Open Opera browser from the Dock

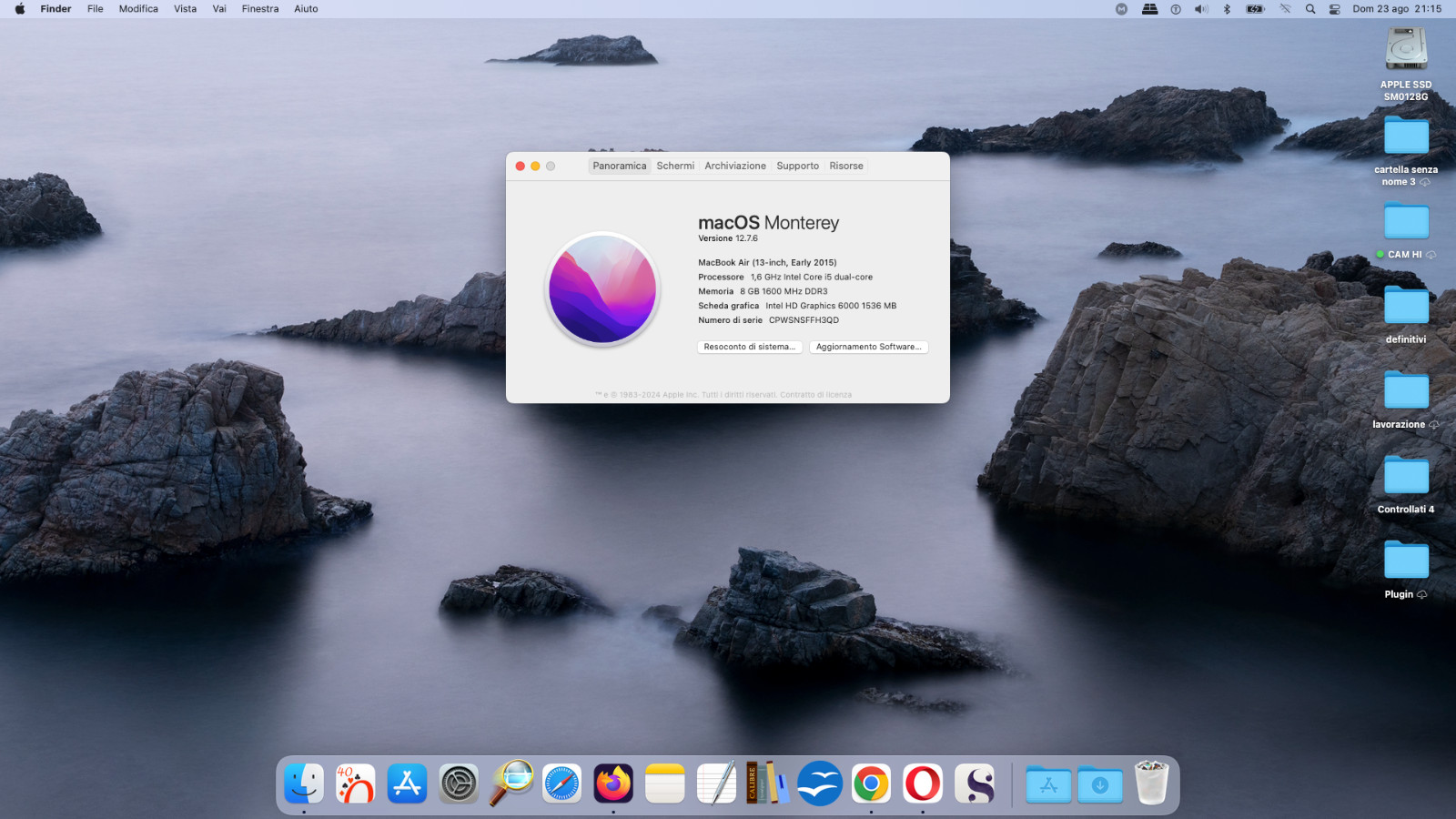coord(923,784)
